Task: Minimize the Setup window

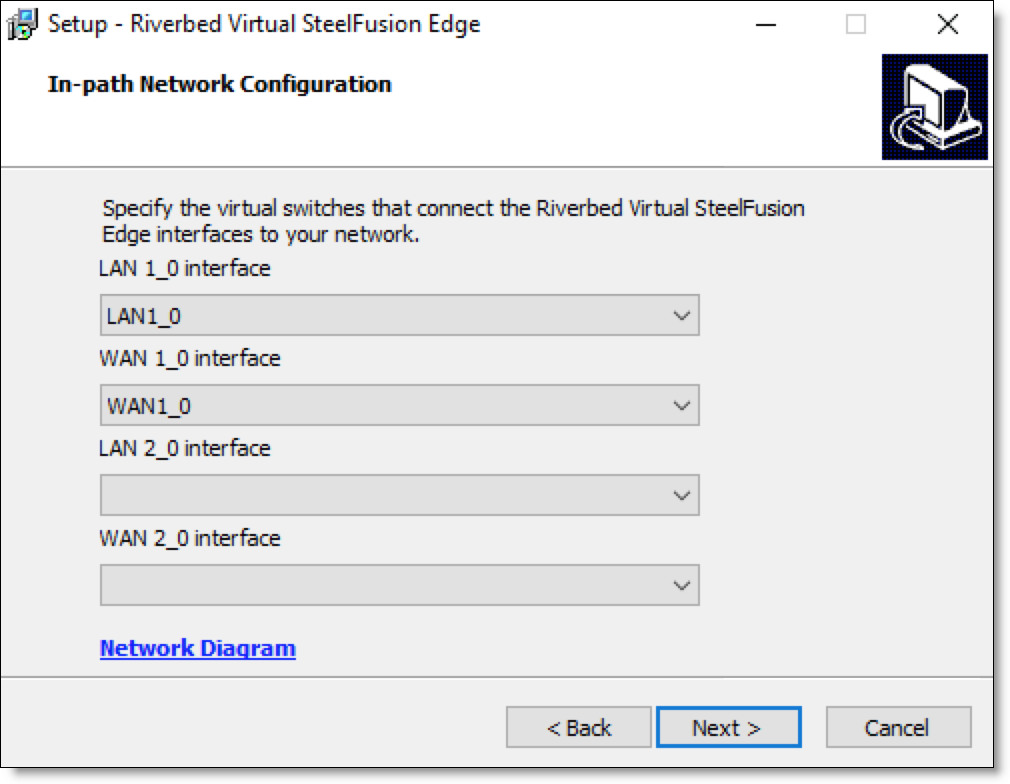Action: tap(766, 25)
